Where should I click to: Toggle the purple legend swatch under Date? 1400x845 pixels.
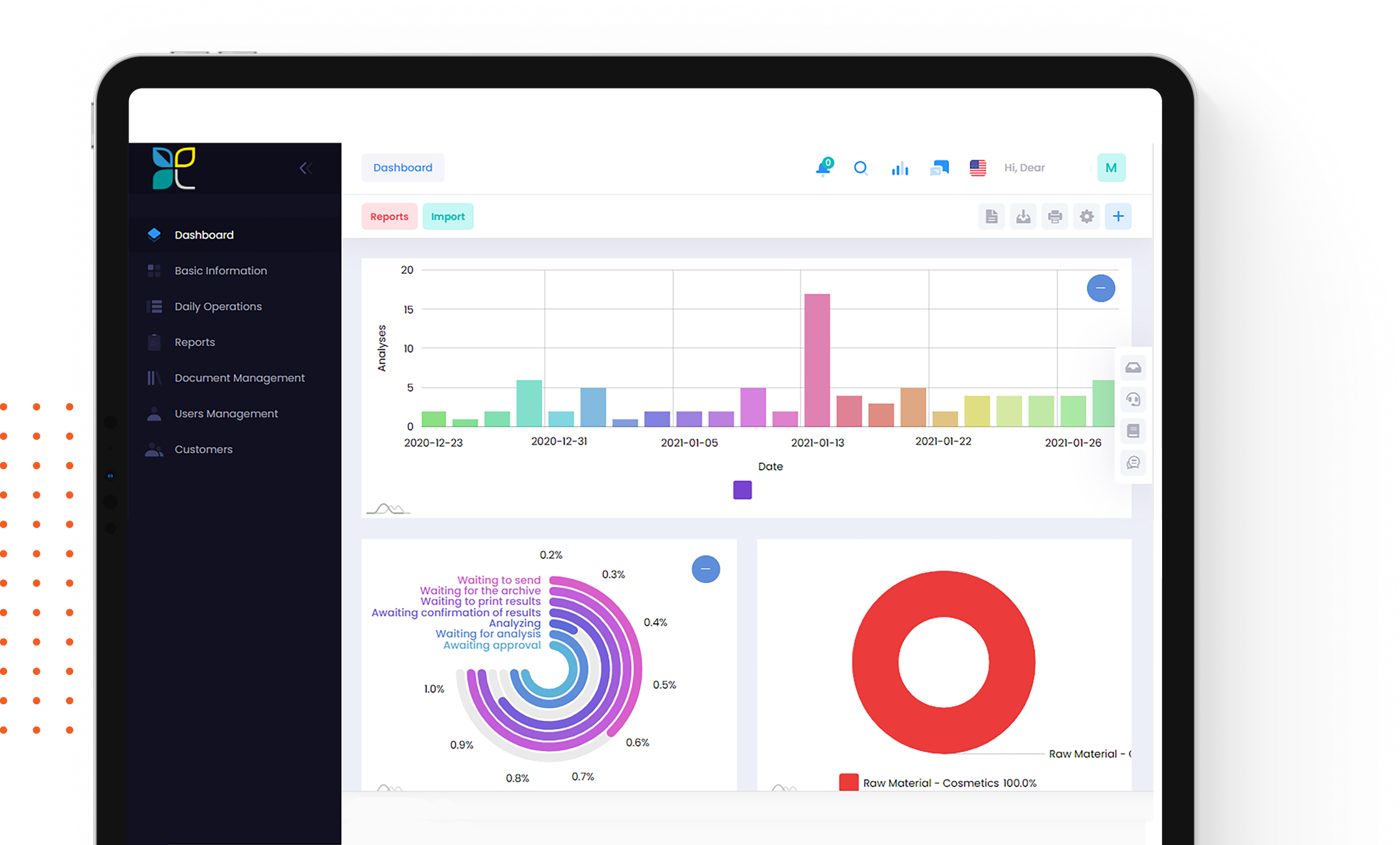pyautogui.click(x=742, y=490)
